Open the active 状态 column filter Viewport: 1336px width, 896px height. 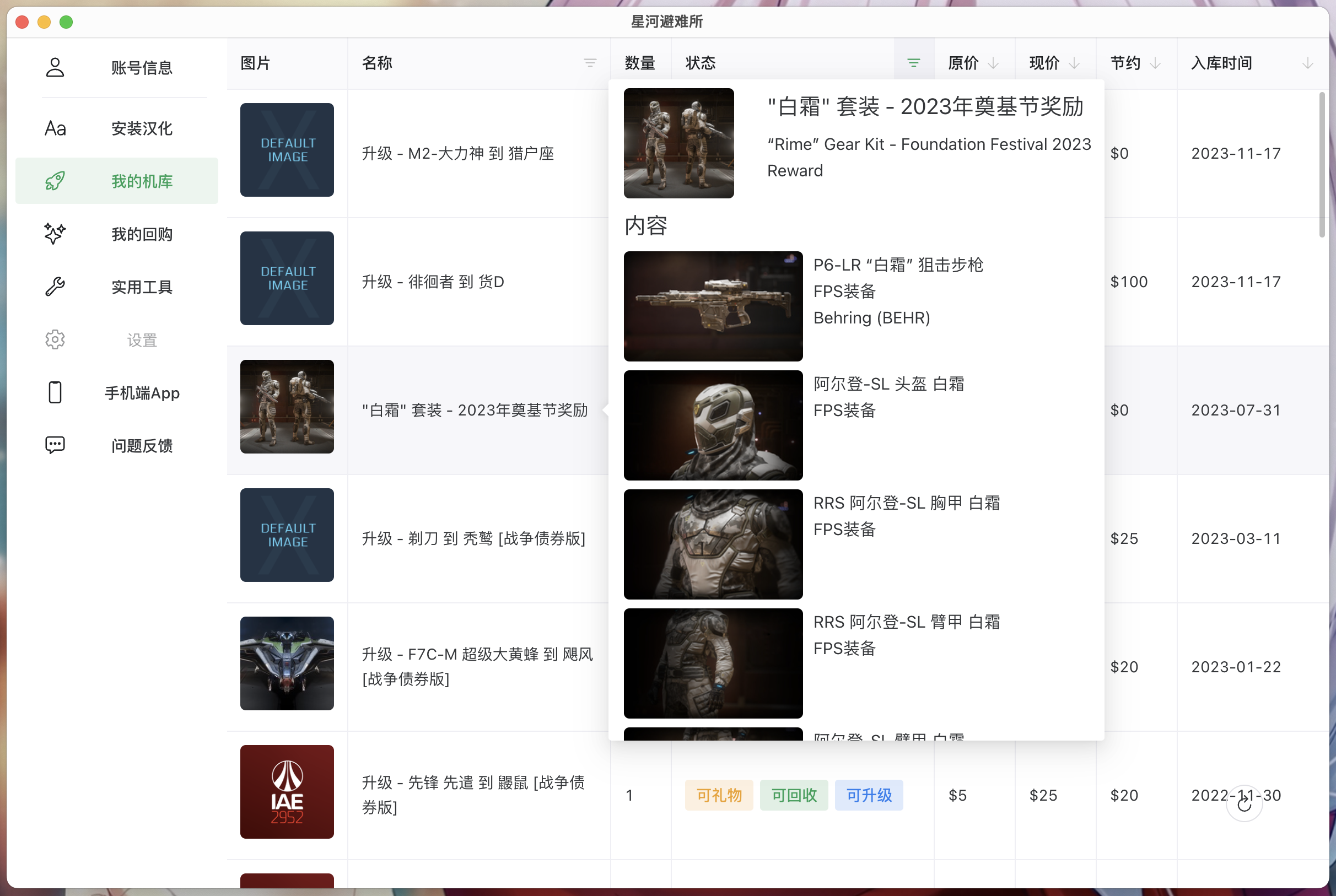pos(914,63)
